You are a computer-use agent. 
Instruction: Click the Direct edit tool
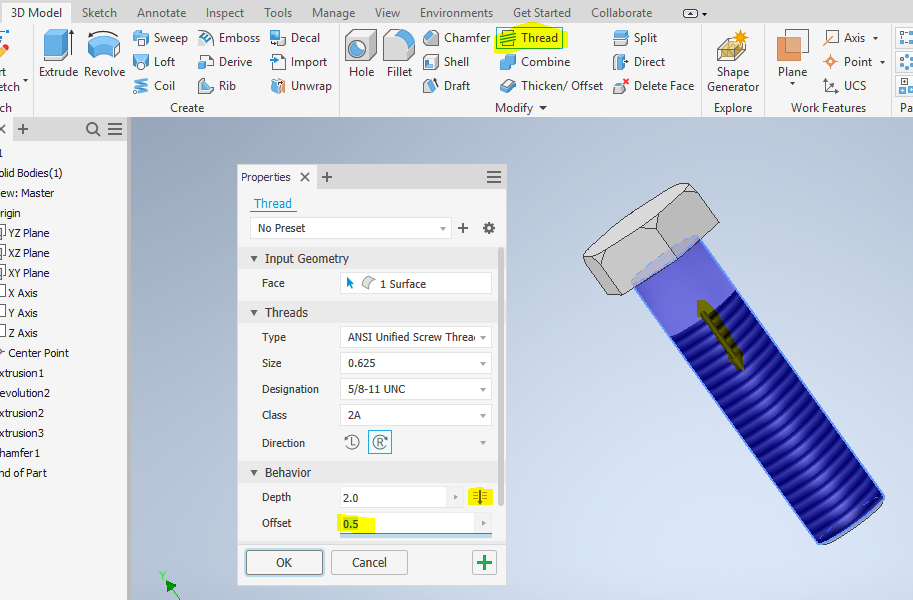tap(639, 62)
